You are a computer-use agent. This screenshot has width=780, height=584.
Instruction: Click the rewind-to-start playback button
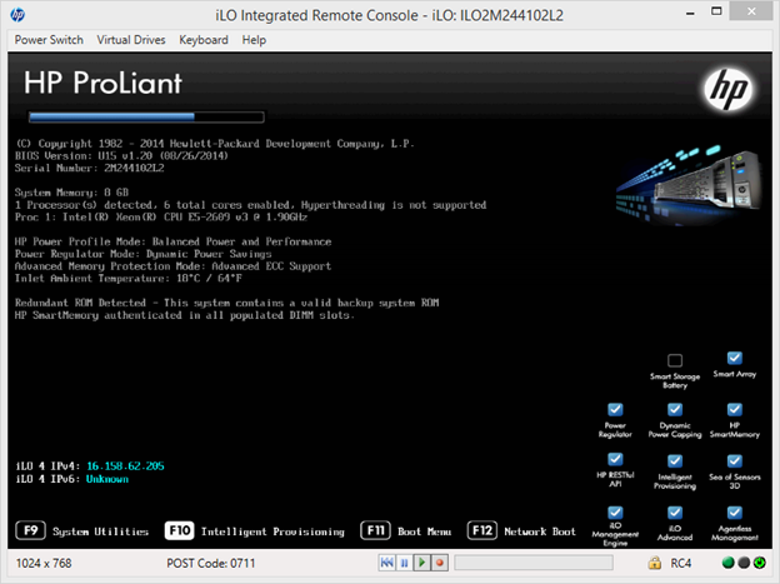coord(387,563)
